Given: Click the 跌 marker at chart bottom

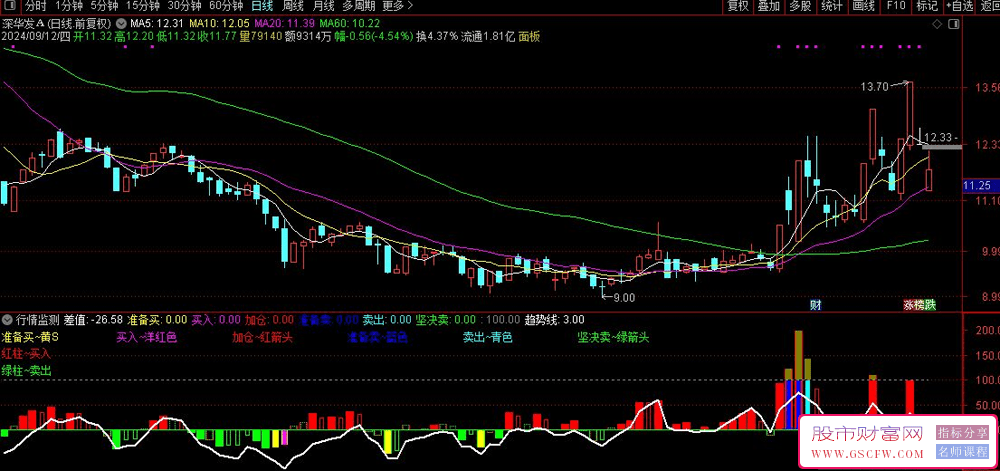Looking at the screenshot, I should (930, 305).
